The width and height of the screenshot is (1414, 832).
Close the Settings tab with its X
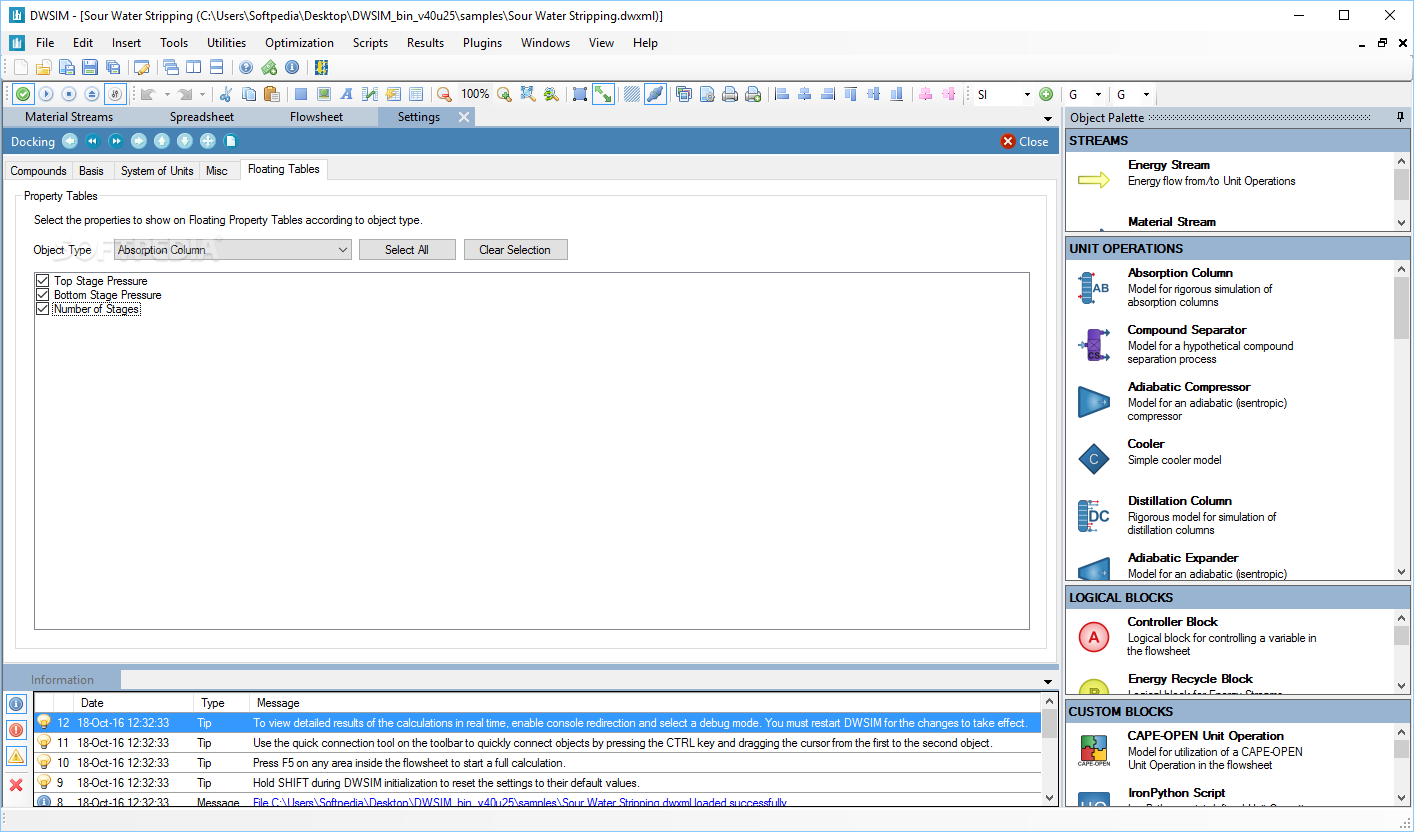point(464,117)
